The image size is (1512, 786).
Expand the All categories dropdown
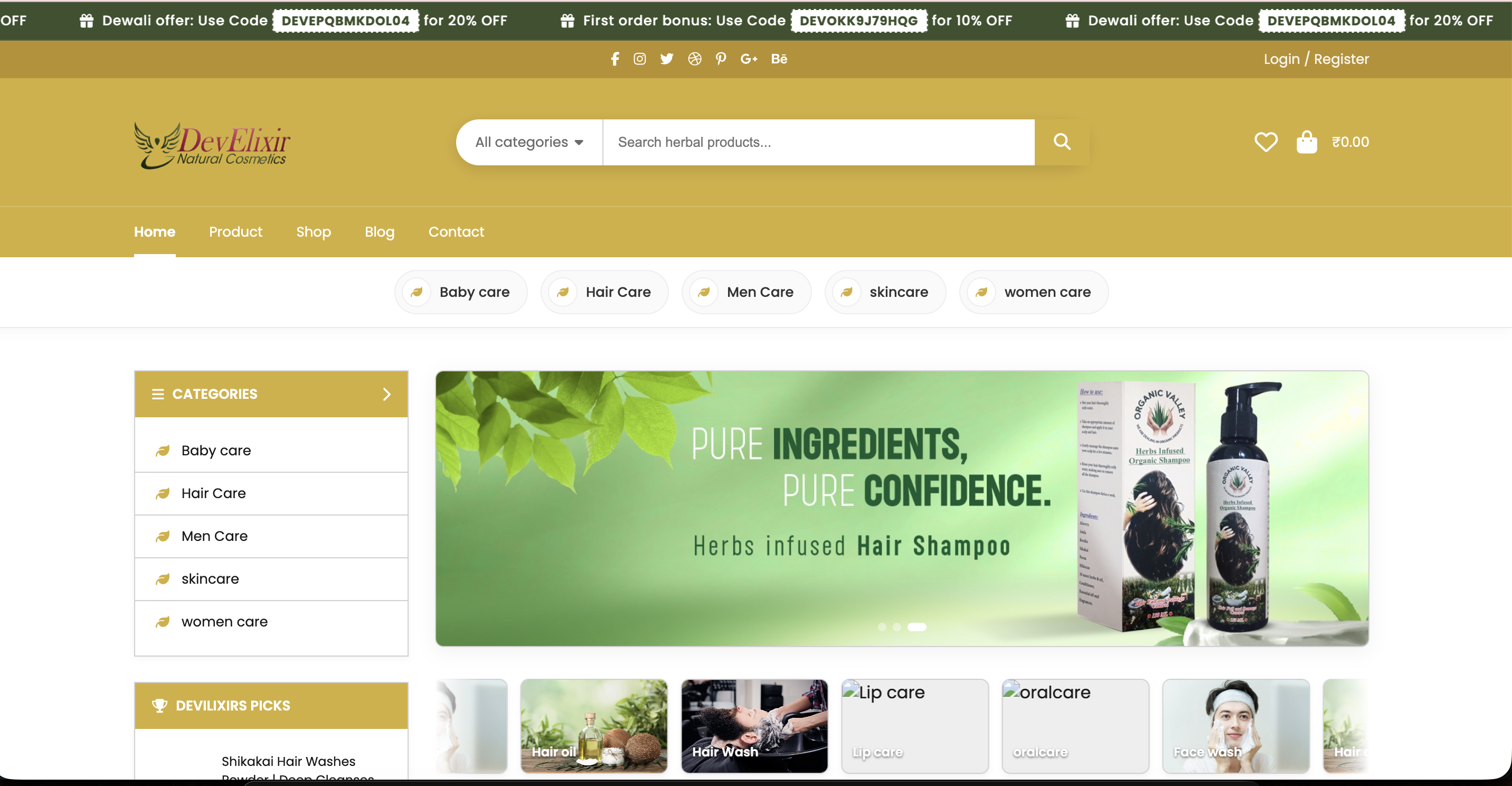(529, 142)
